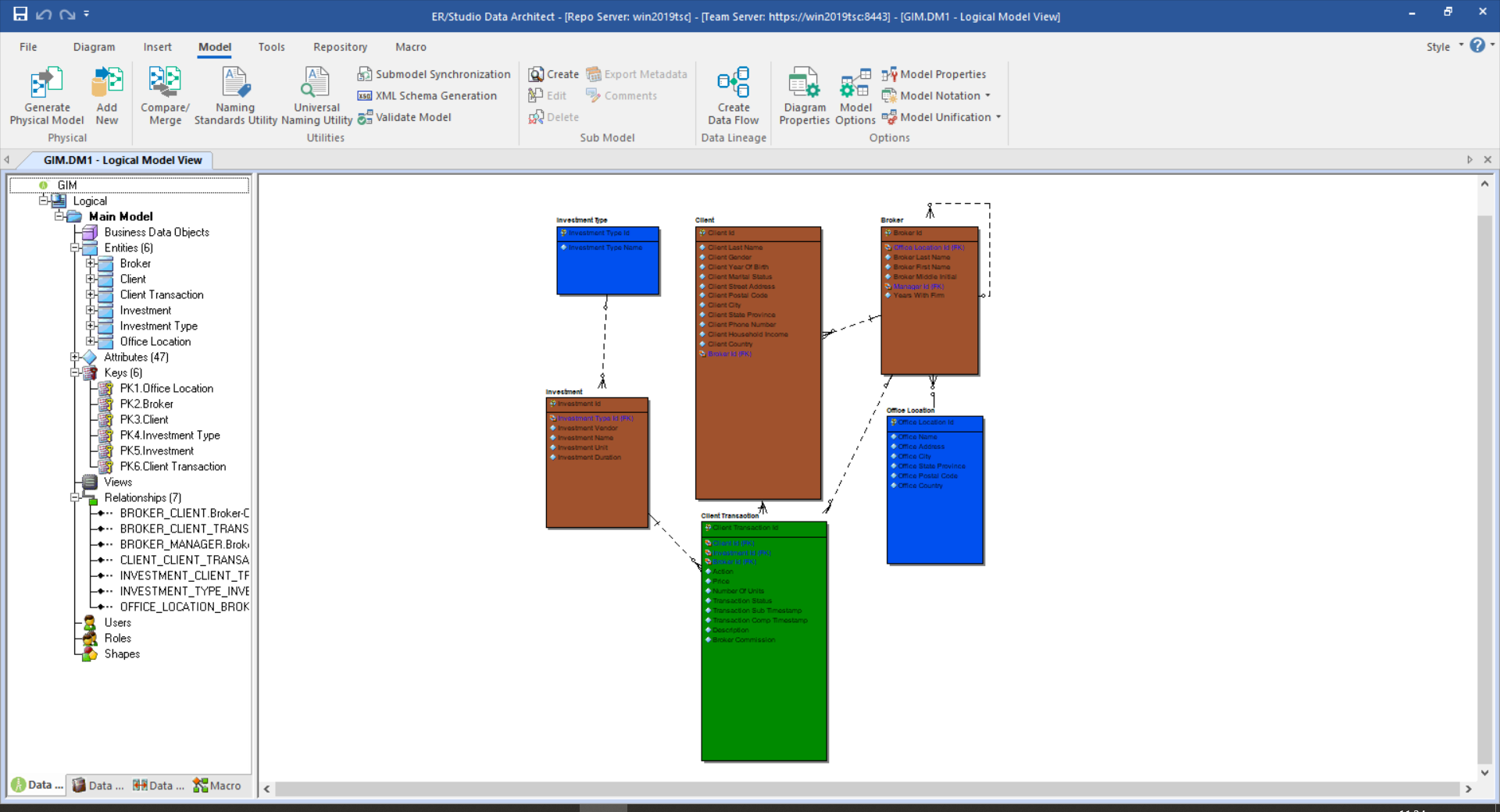Open the Model Unification dropdown
Viewport: 1500px width, 812px height.
coord(941,117)
